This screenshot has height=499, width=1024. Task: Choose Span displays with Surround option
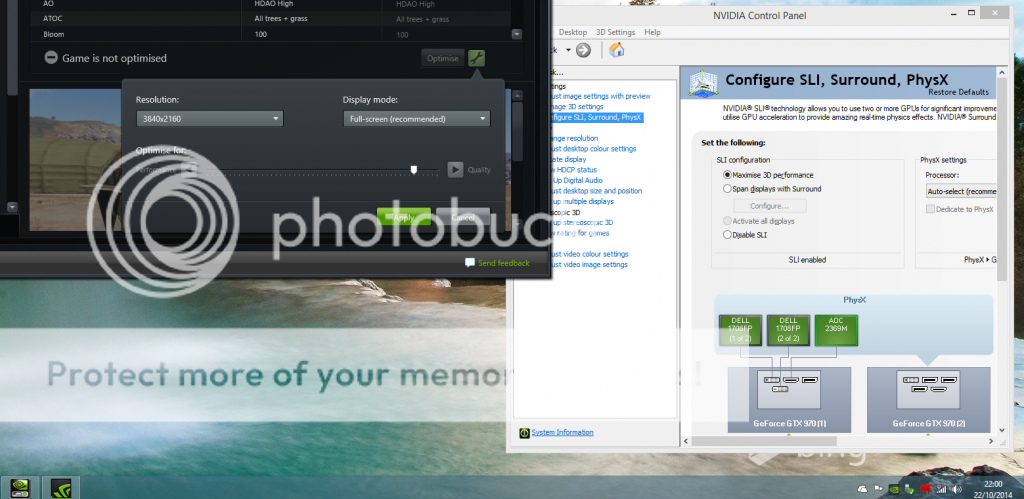pos(727,188)
